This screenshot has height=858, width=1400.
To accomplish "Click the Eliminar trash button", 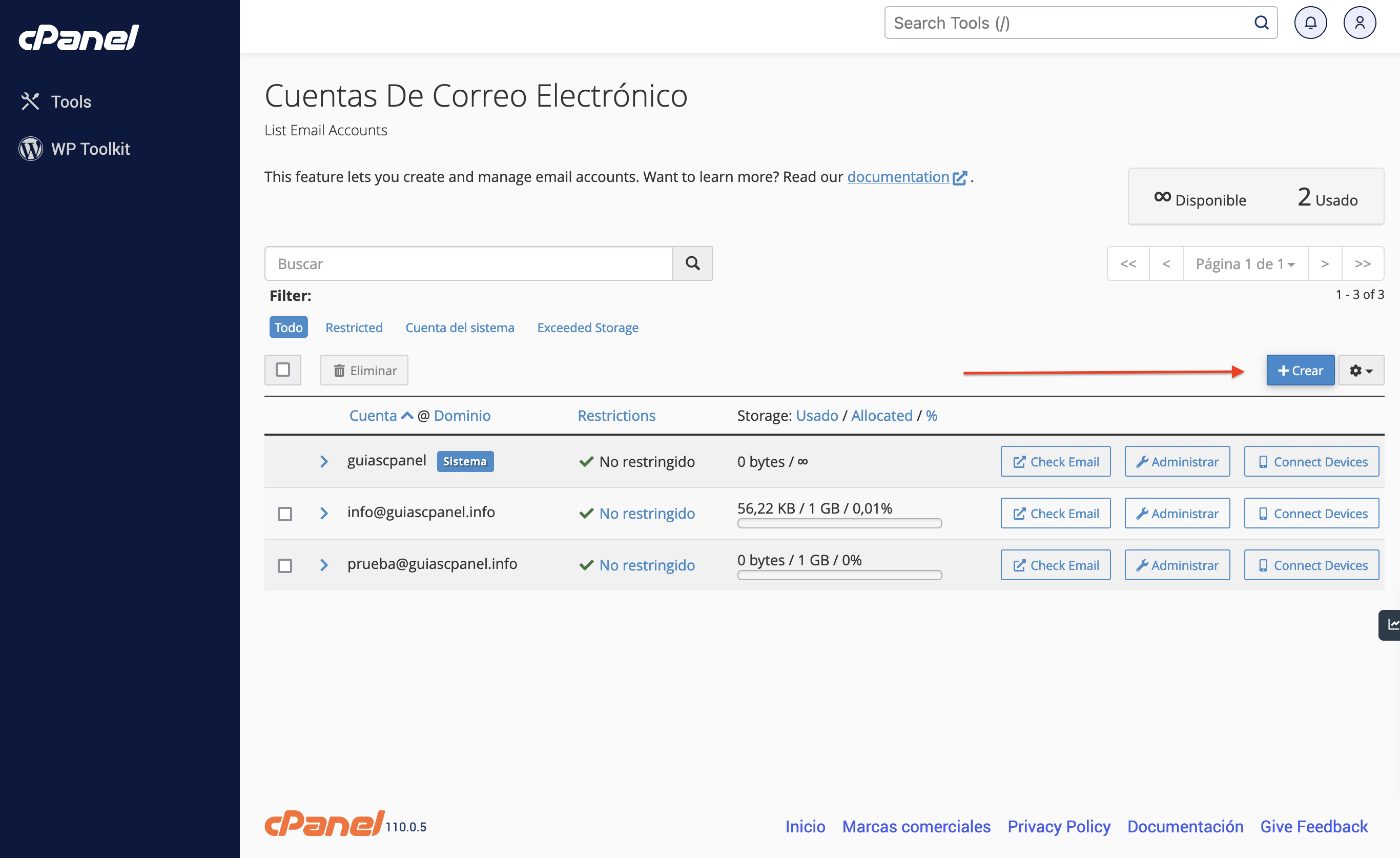I will coord(364,371).
